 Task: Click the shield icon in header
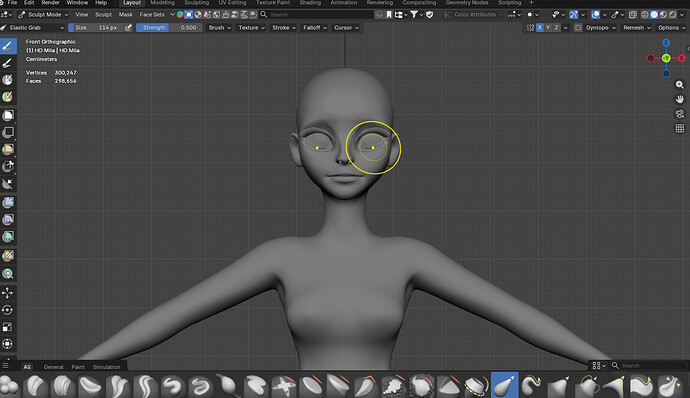click(x=430, y=15)
